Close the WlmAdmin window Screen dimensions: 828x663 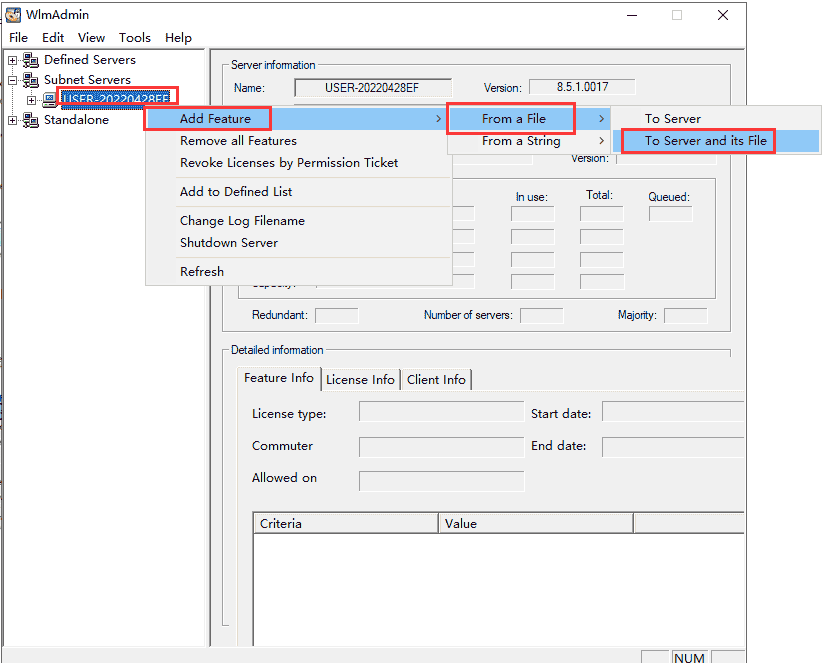[x=723, y=15]
